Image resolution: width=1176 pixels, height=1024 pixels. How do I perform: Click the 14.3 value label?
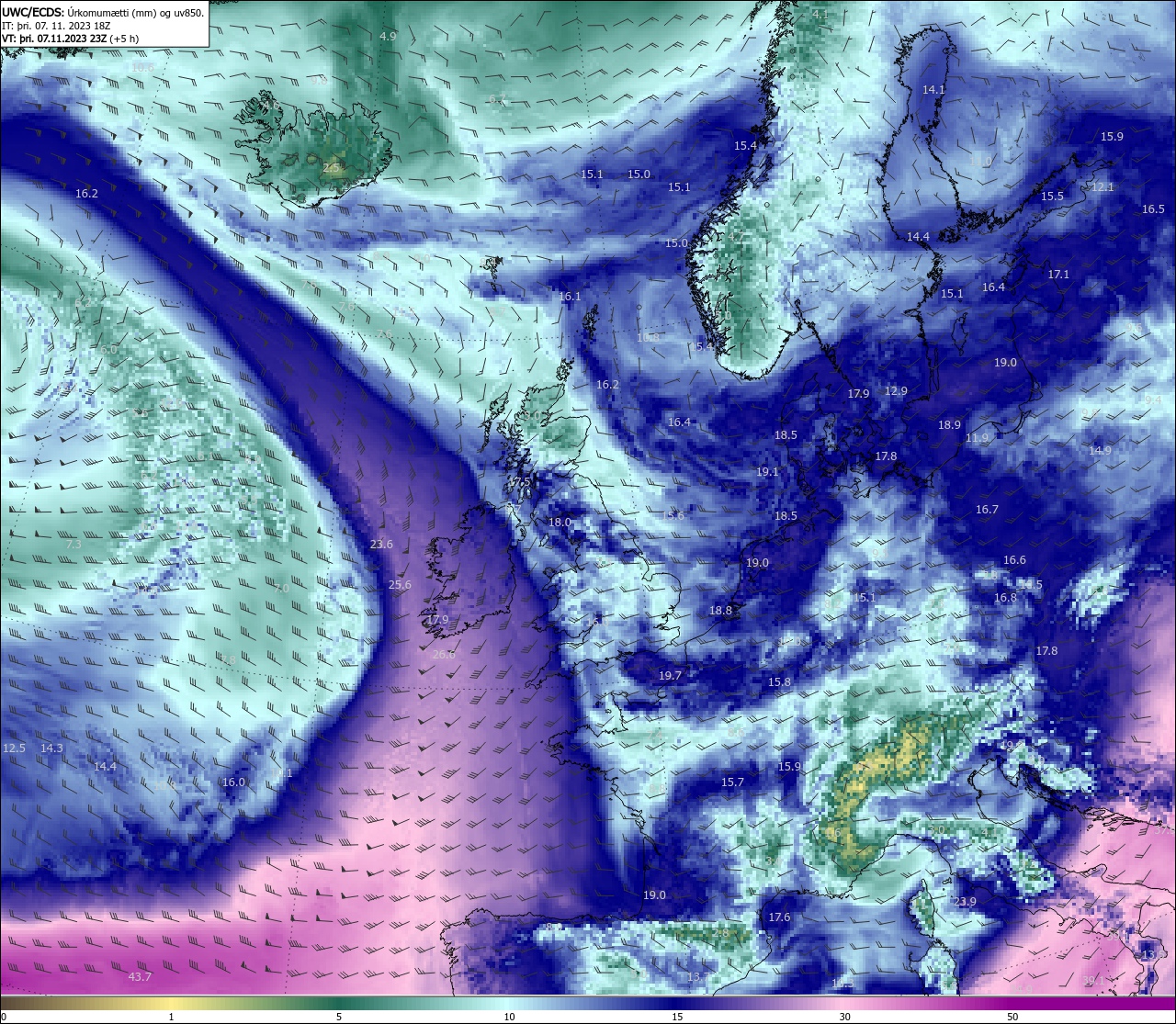point(51,748)
